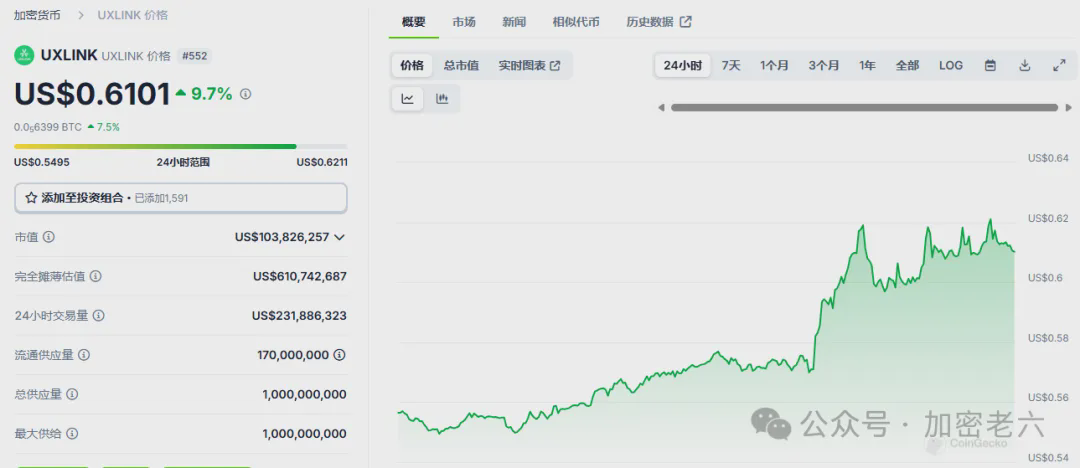1080x468 pixels.
Task: Open info icon next to 总供应量
Action: (72, 394)
